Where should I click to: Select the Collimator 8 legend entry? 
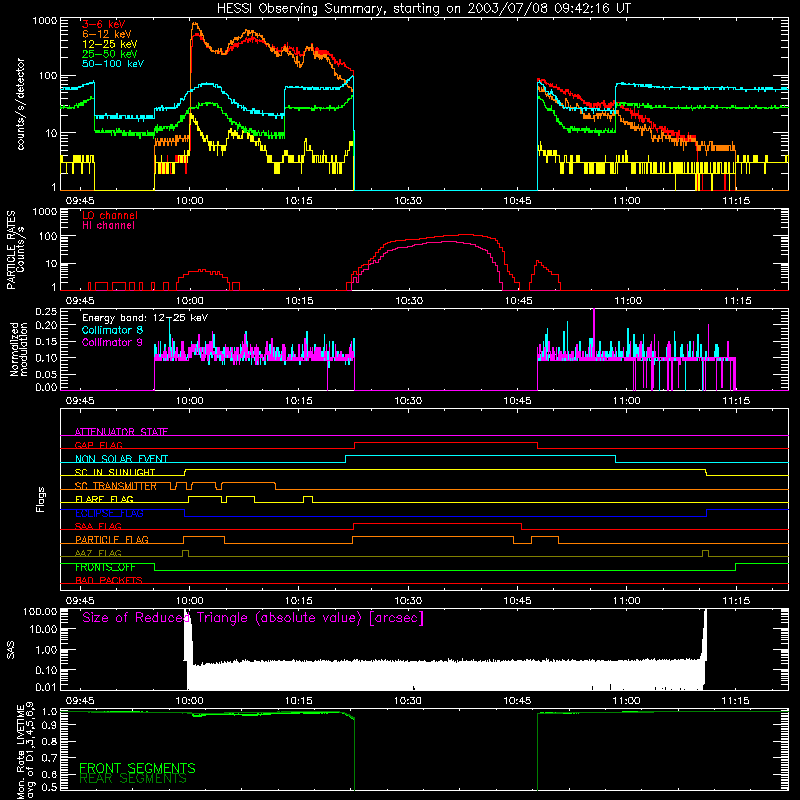pyautogui.click(x=112, y=330)
